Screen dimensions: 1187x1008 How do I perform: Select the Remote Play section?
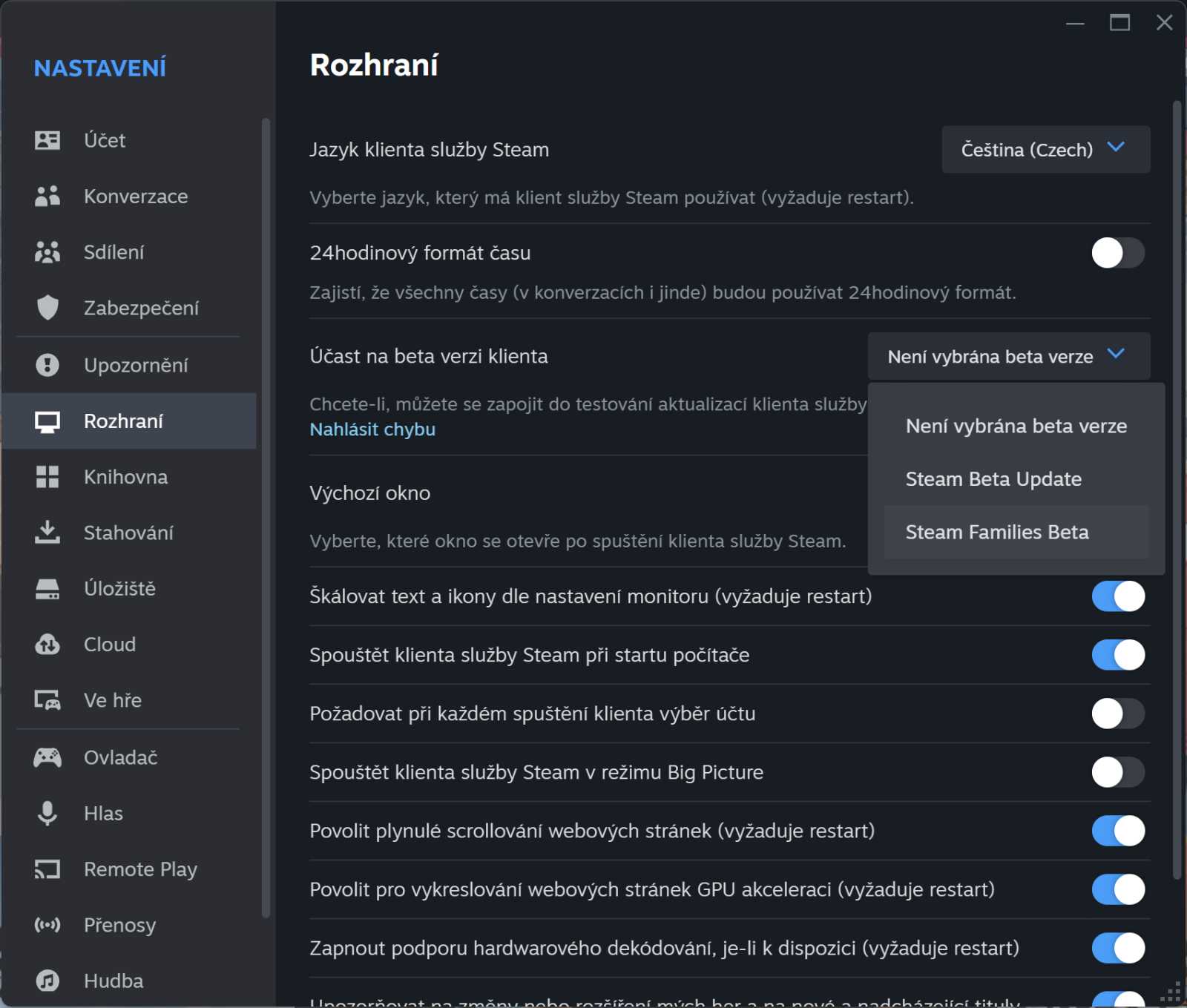(129, 869)
